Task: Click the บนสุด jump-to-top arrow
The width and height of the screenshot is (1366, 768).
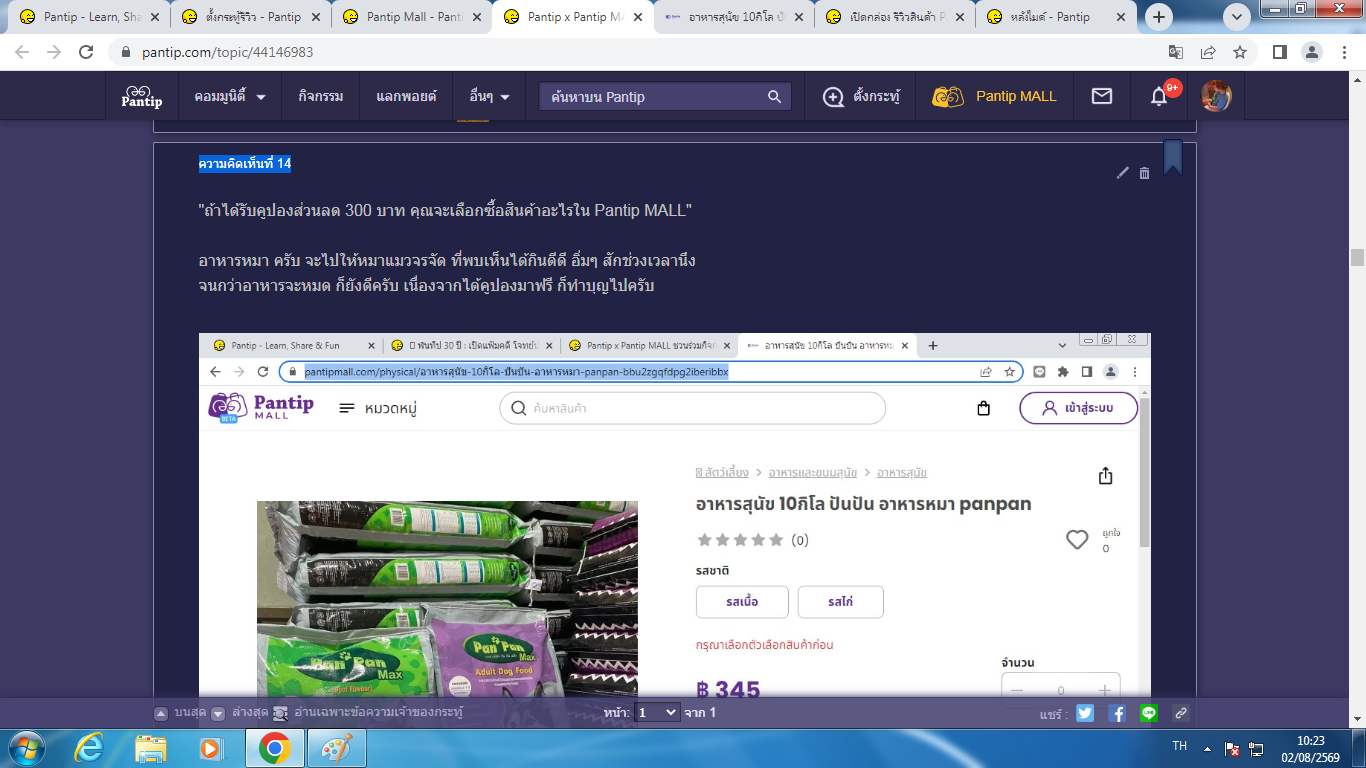Action: click(x=161, y=713)
